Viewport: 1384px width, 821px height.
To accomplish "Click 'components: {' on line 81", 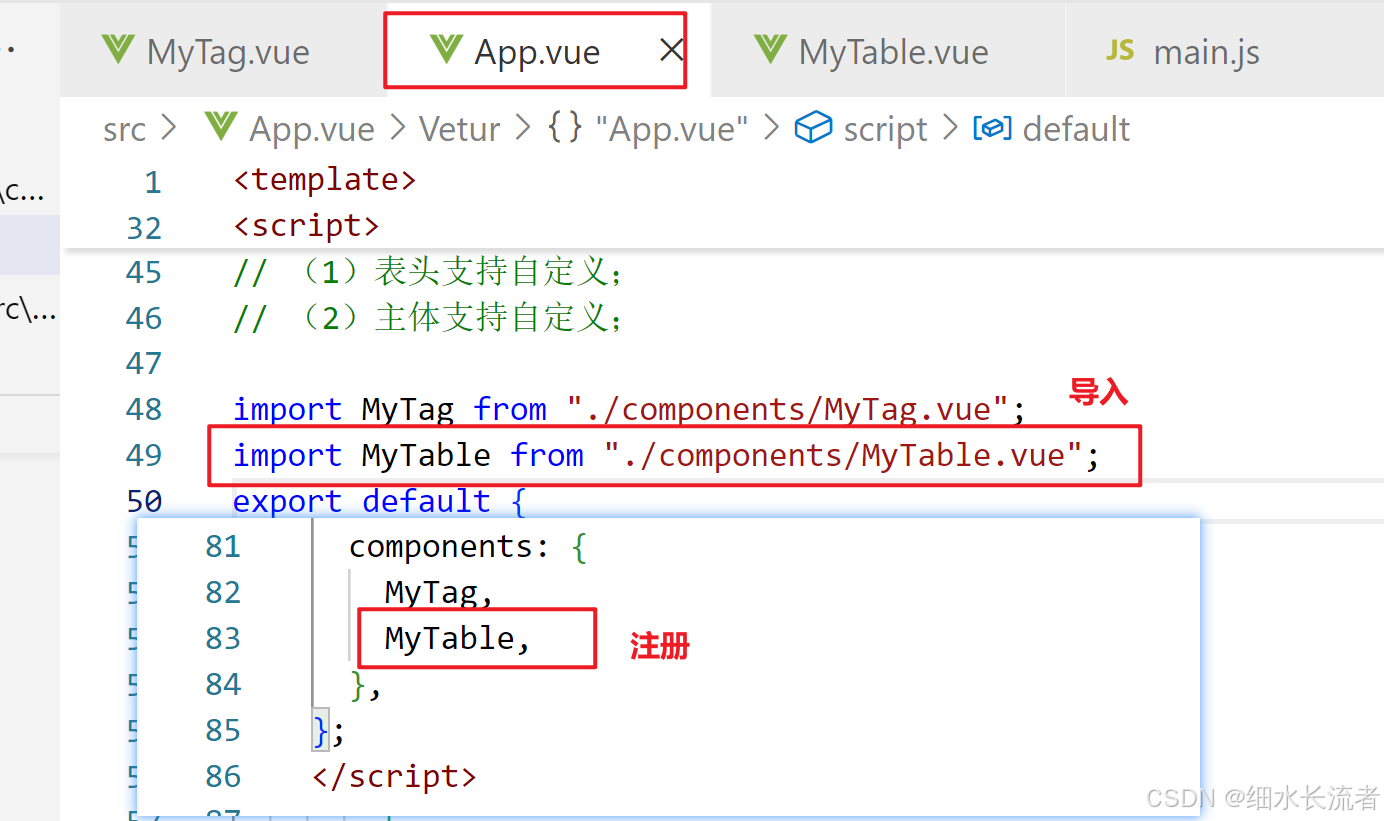I will pyautogui.click(x=467, y=547).
